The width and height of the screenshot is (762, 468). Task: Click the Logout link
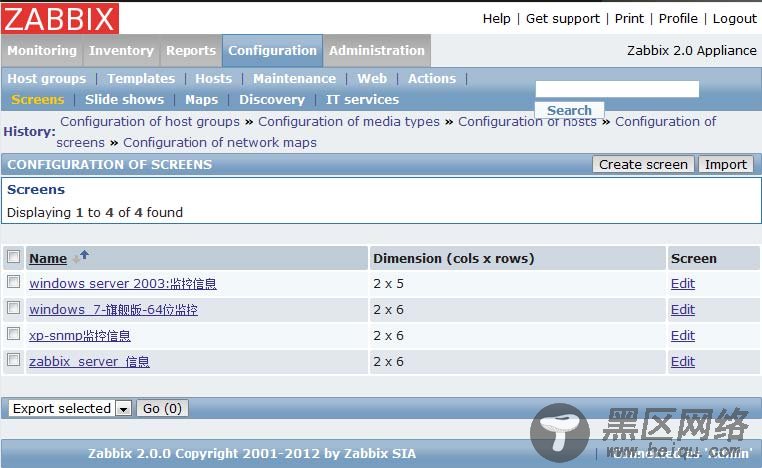coord(734,18)
